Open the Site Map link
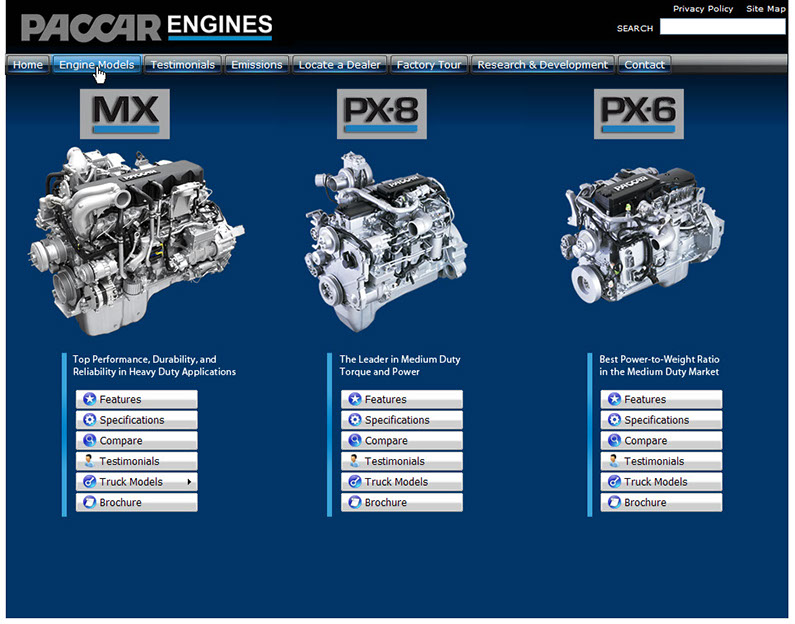The height and width of the screenshot is (624, 795). [x=766, y=9]
